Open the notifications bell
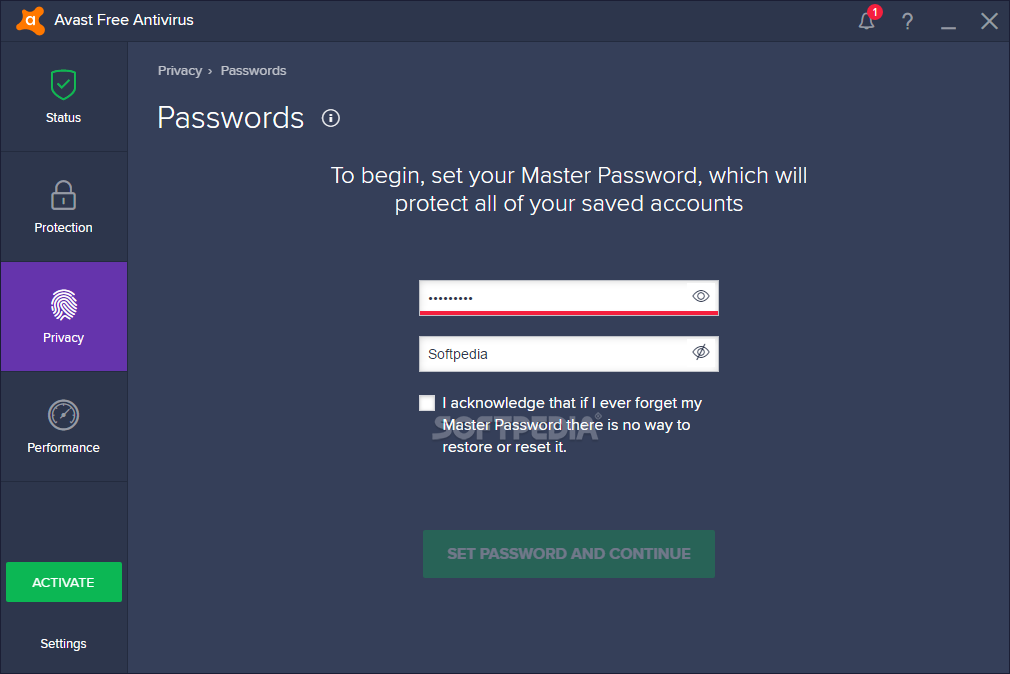 tap(867, 21)
